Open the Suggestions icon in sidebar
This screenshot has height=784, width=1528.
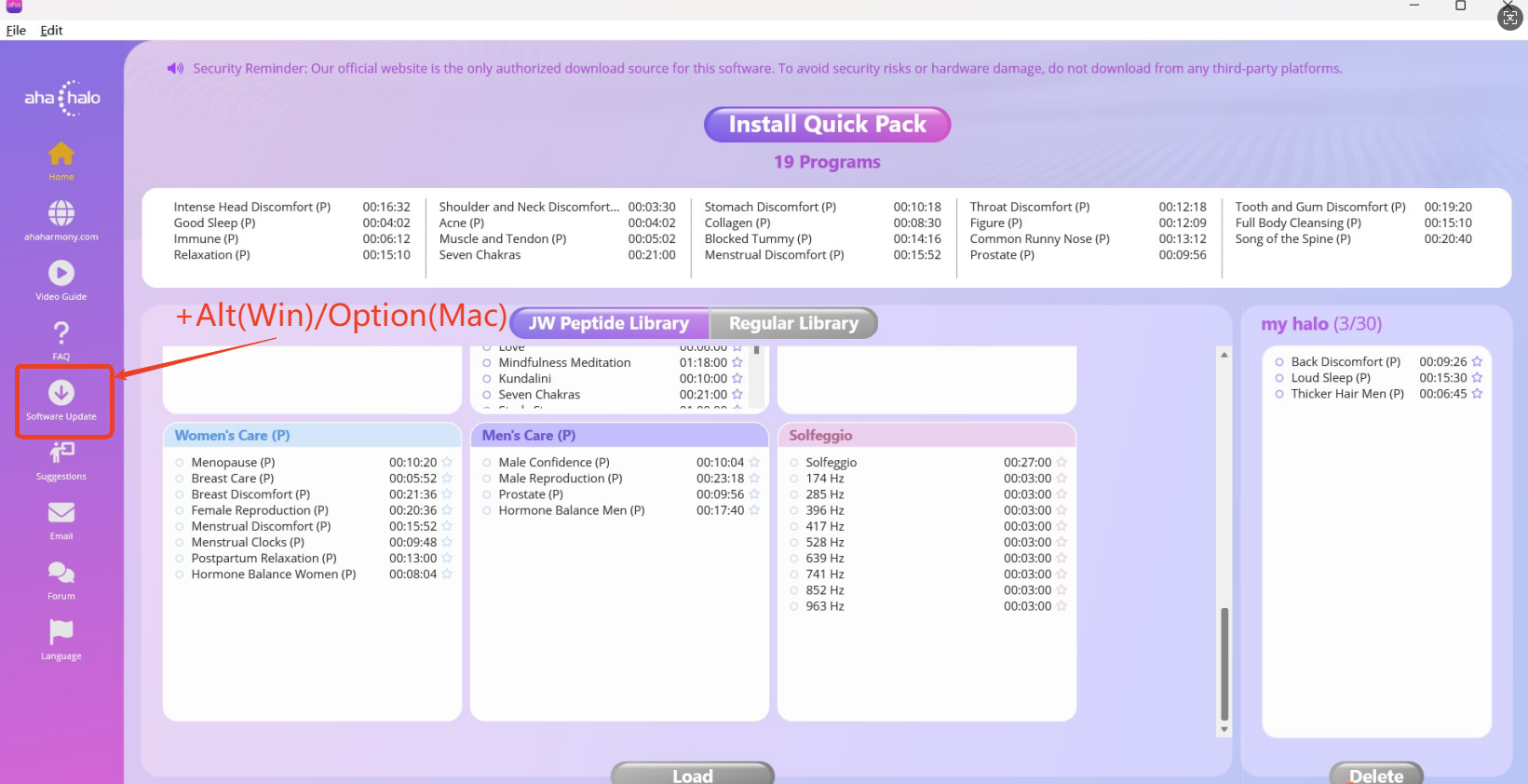click(x=61, y=453)
